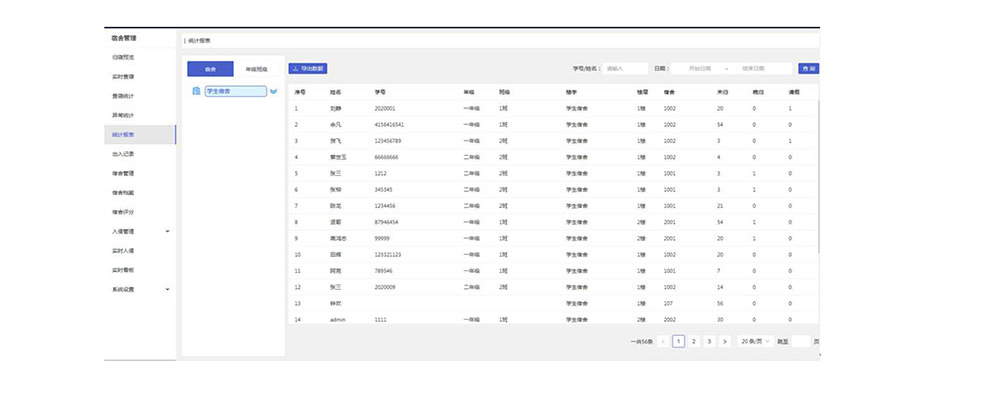The height and width of the screenshot is (397, 1000).
Task: Click the 班级 column header
Action: click(504, 93)
